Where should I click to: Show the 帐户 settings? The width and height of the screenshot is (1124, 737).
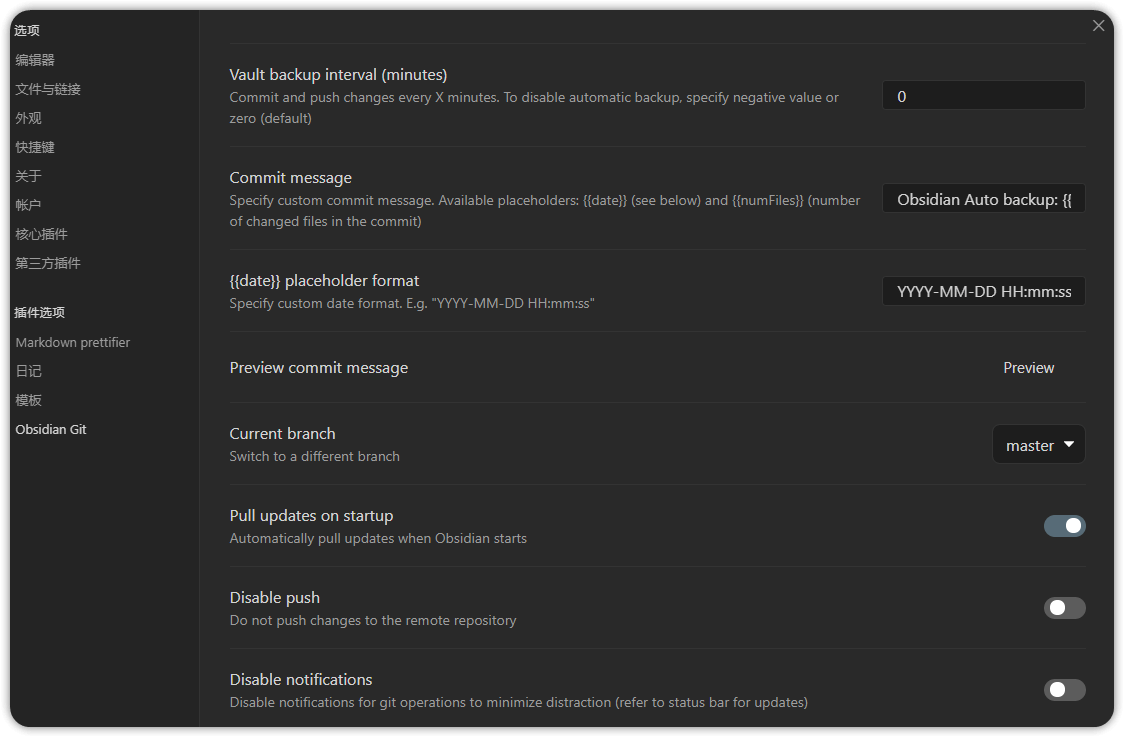[29, 205]
